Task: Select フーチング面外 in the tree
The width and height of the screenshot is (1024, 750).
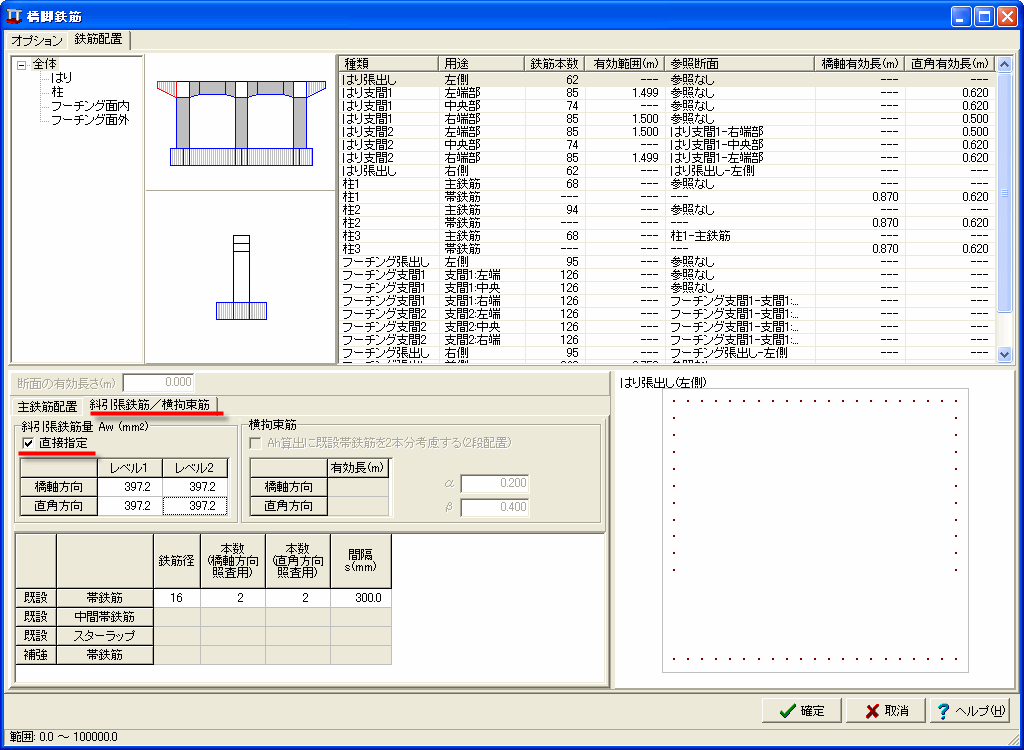Action: click(90, 119)
